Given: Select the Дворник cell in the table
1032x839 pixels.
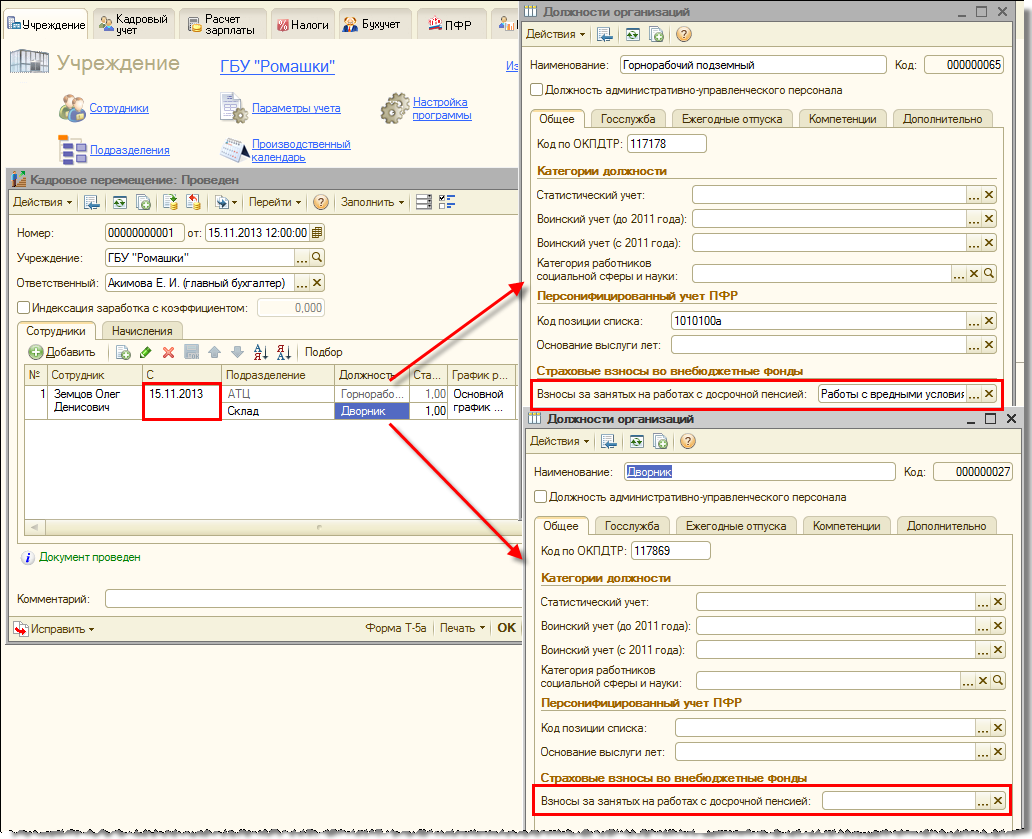Looking at the screenshot, I should 372,411.
